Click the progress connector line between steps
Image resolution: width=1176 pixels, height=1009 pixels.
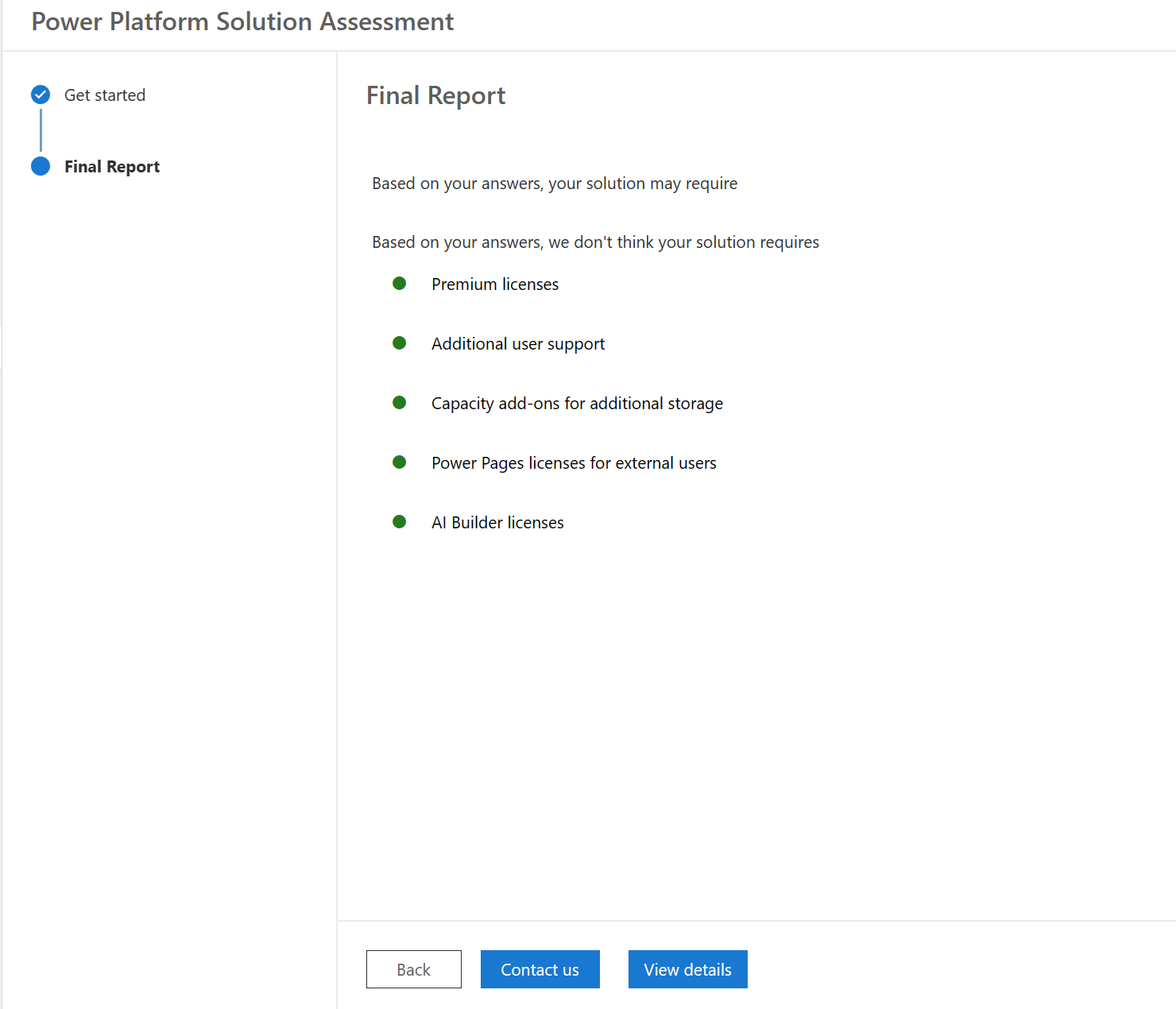tap(41, 130)
